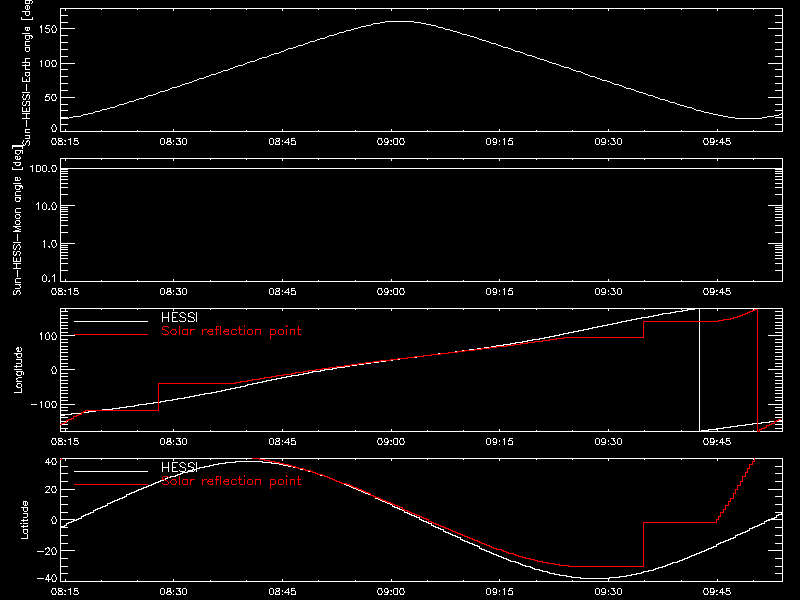Select HESSI legend text in Latitude plot
Screen dimensions: 800x600
179,467
